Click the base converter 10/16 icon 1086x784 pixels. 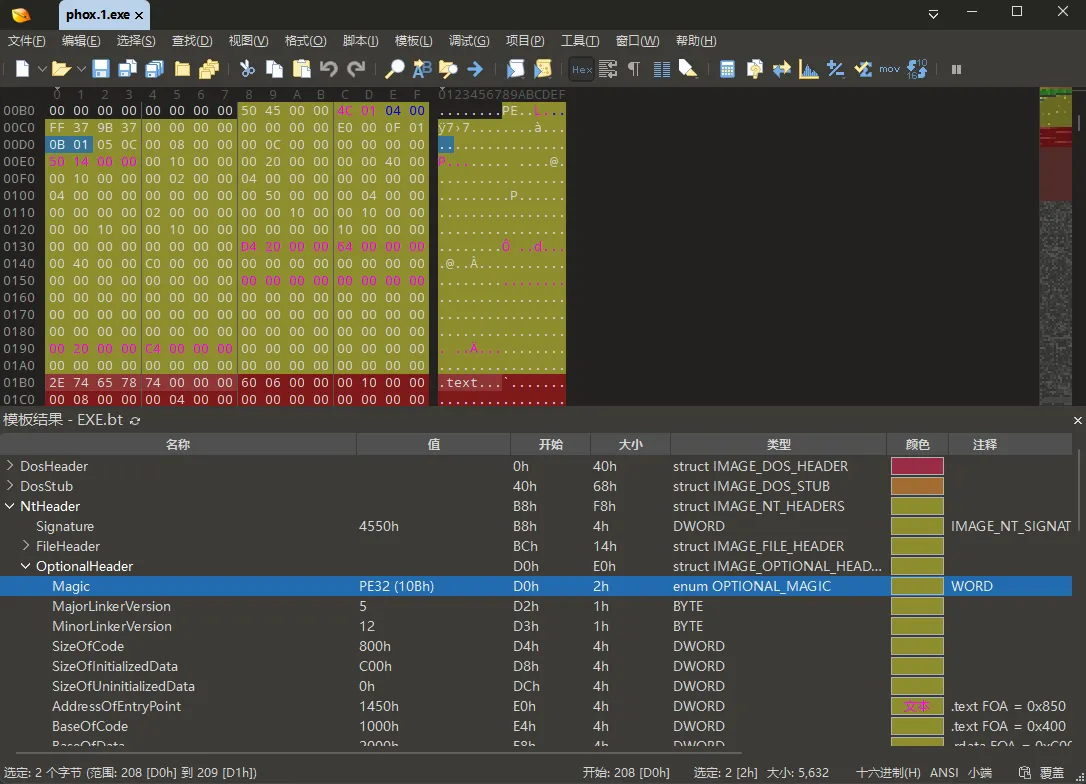pos(917,69)
